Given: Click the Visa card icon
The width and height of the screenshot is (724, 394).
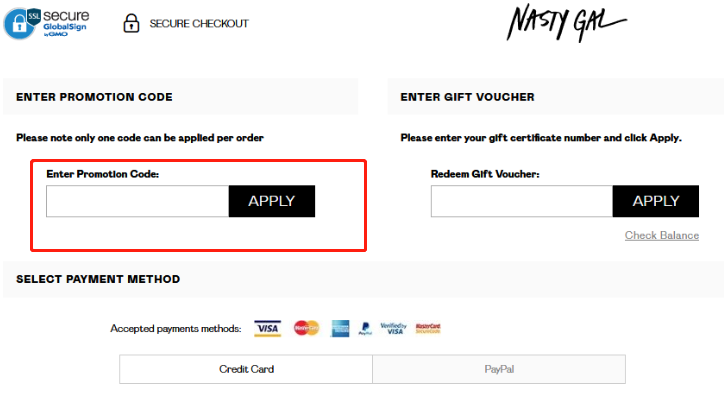Looking at the screenshot, I should [x=267, y=328].
